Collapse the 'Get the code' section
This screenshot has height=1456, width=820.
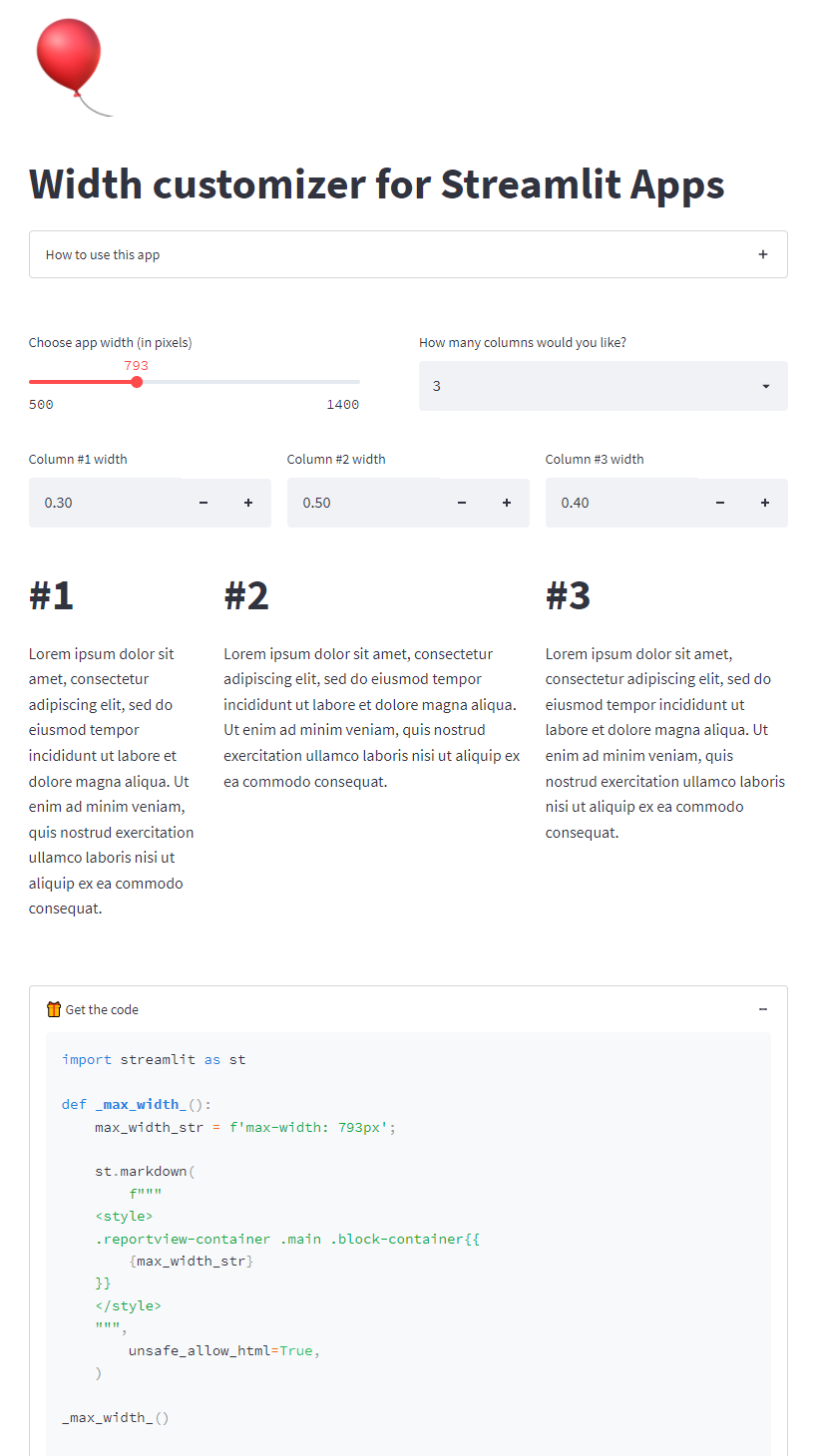pos(408,1009)
